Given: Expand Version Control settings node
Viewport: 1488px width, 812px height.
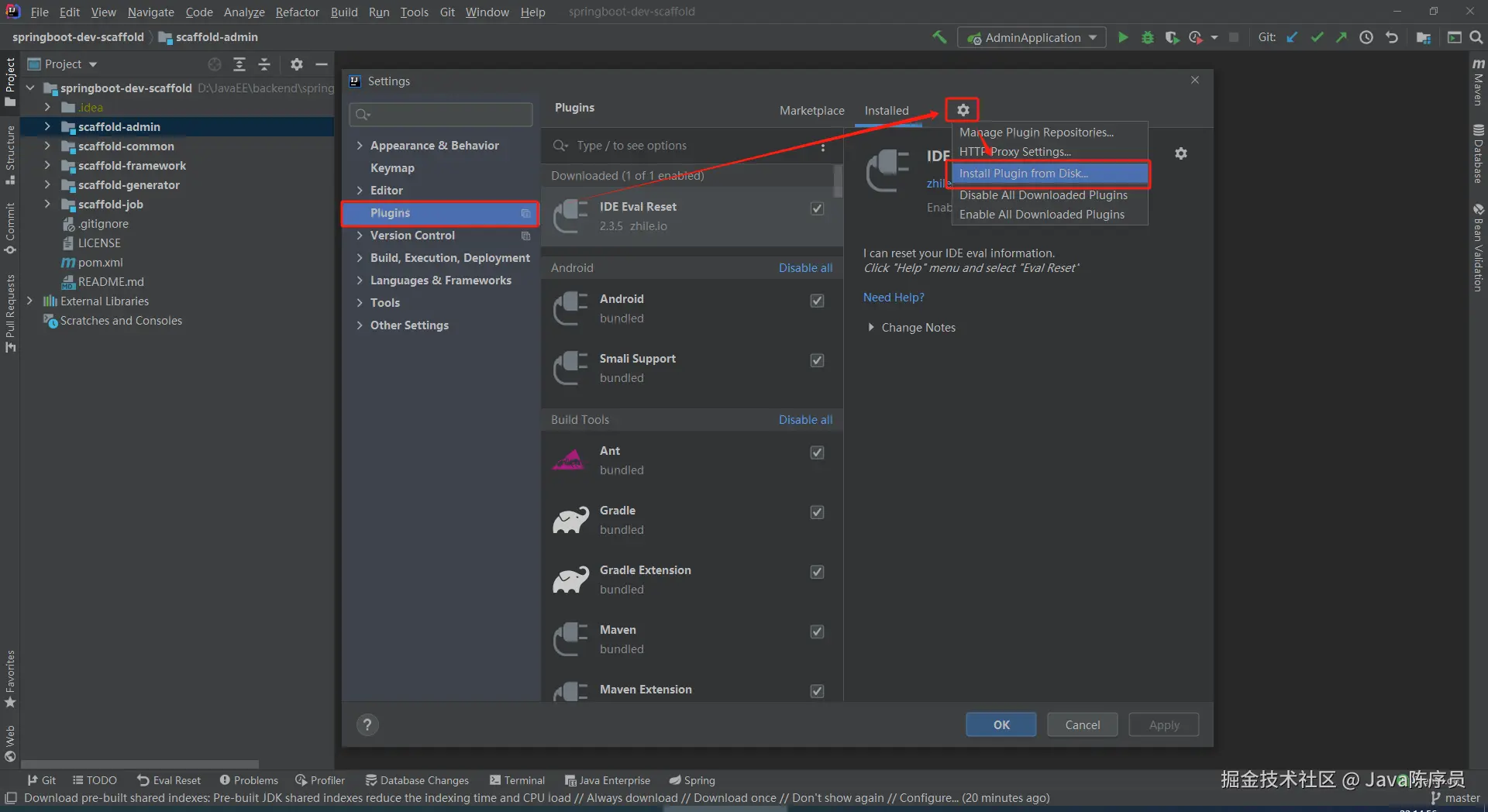Looking at the screenshot, I should pos(360,236).
